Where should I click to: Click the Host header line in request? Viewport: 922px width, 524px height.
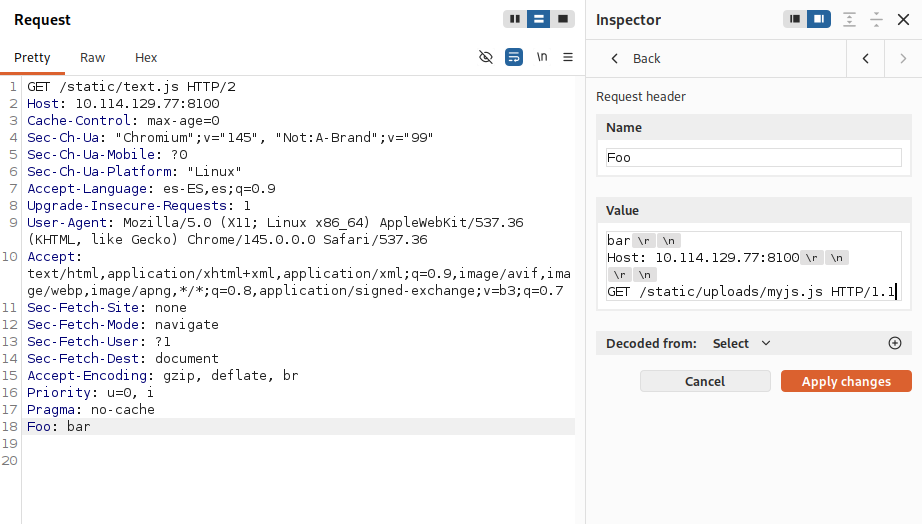(x=123, y=104)
